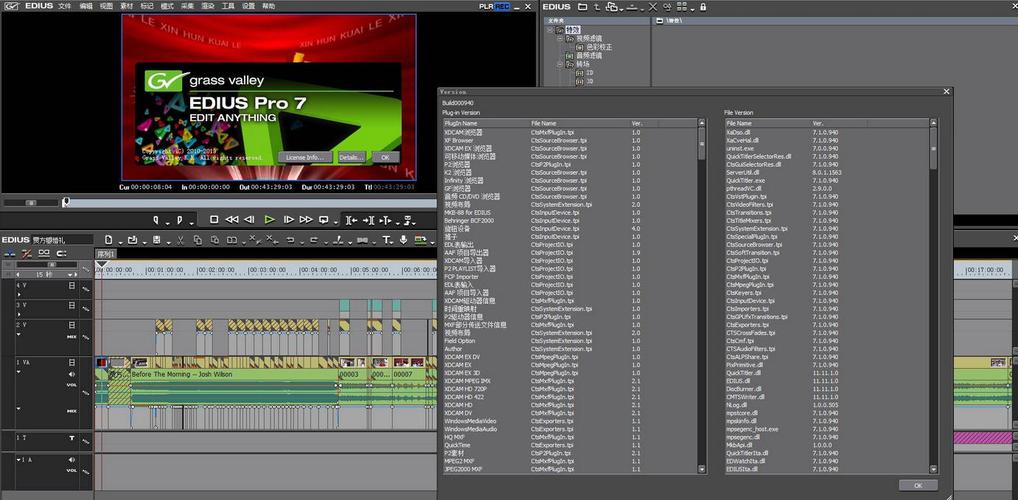Screen dimensions: 1018x500
Task: Click the Redo icon
Action: click(314, 240)
